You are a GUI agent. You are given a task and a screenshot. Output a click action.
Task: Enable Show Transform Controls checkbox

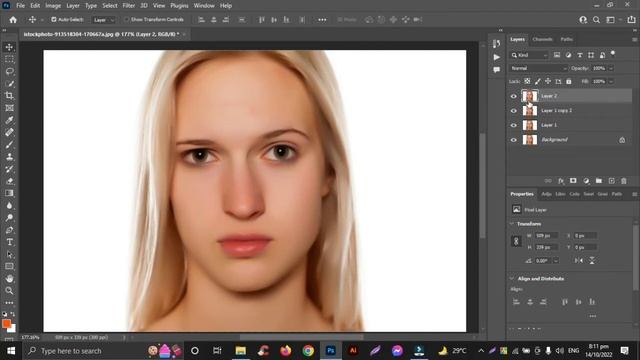point(126,19)
